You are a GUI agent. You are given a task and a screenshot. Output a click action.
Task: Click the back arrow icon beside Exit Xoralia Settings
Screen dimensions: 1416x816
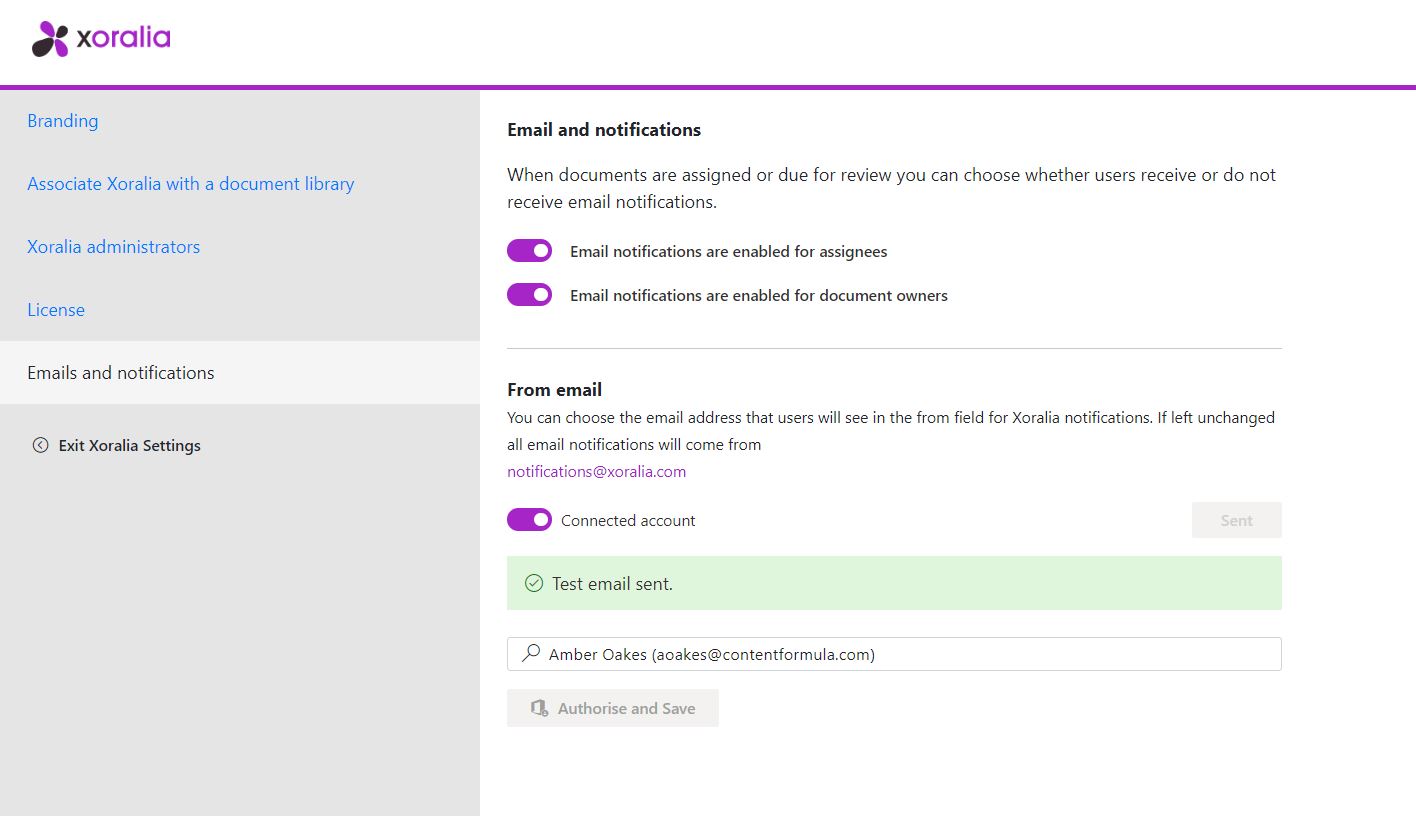40,445
